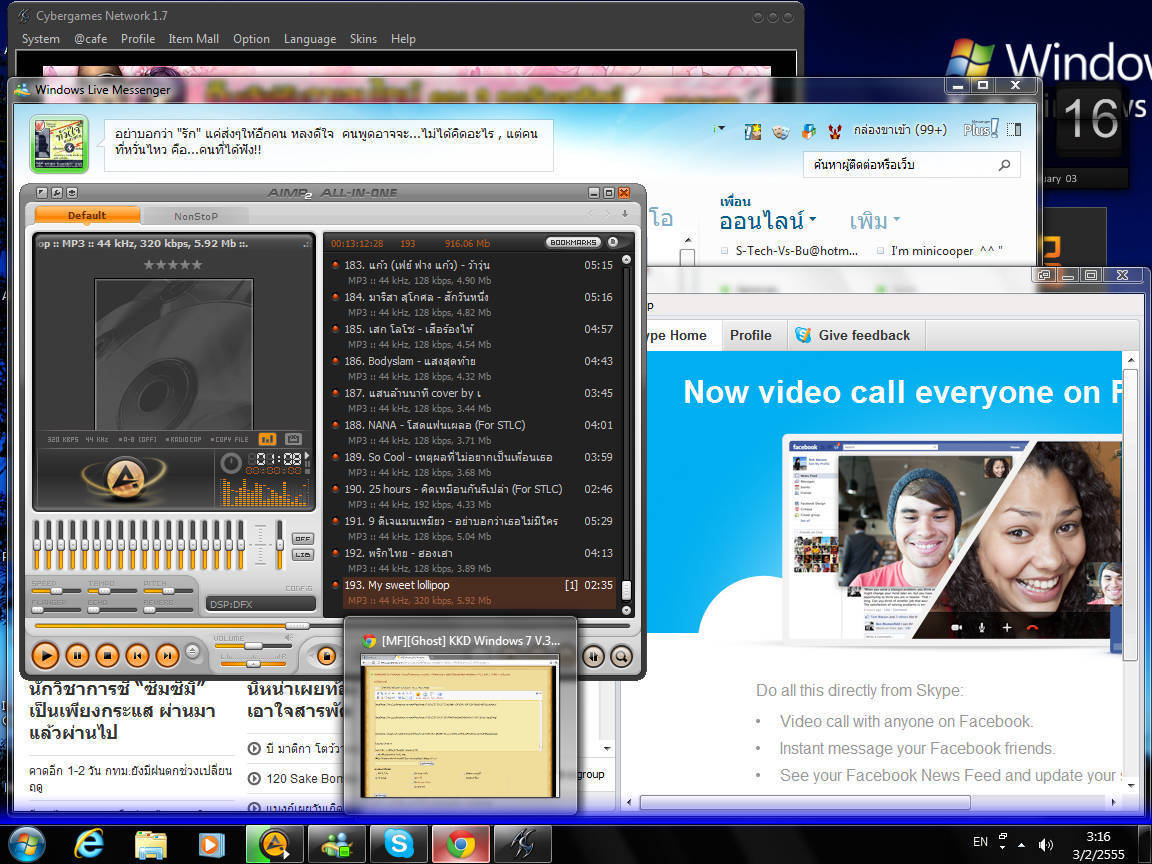
Task: Skip to next track in AIMP
Action: tap(168, 655)
